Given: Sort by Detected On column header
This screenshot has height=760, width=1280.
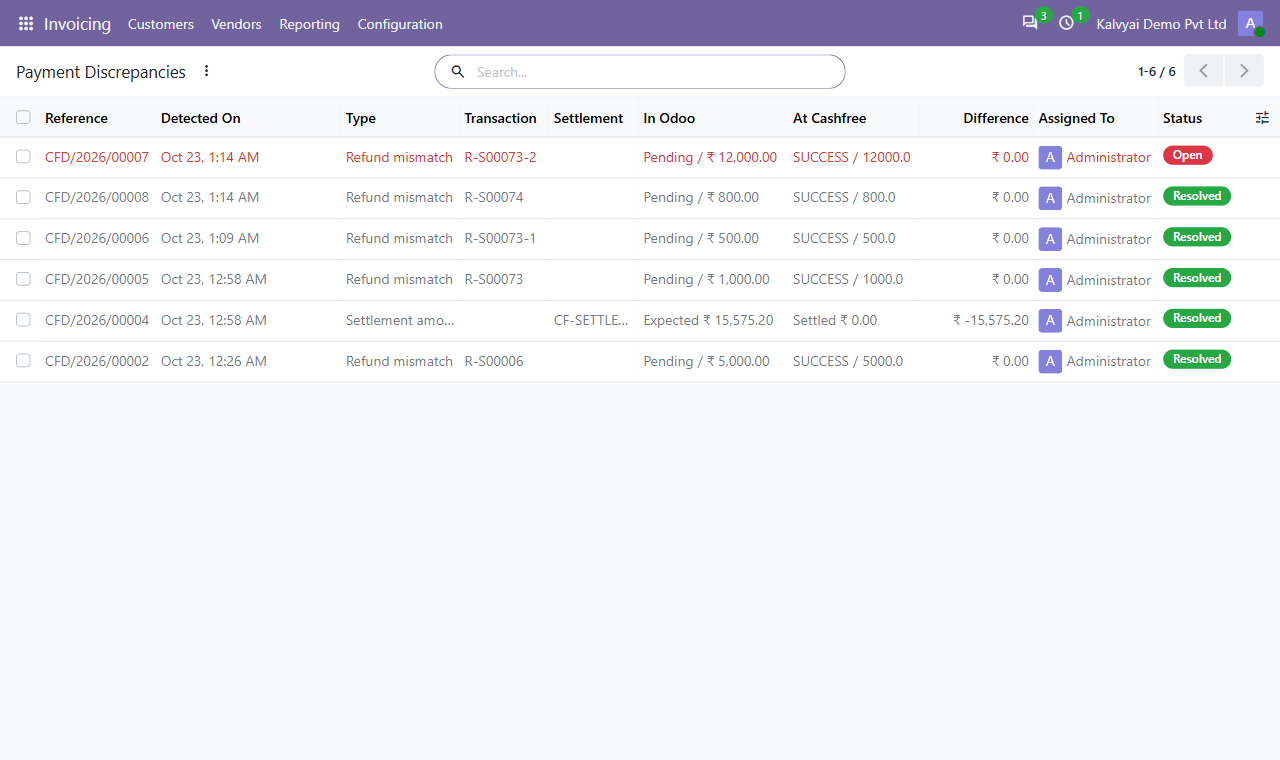Looking at the screenshot, I should tap(201, 118).
